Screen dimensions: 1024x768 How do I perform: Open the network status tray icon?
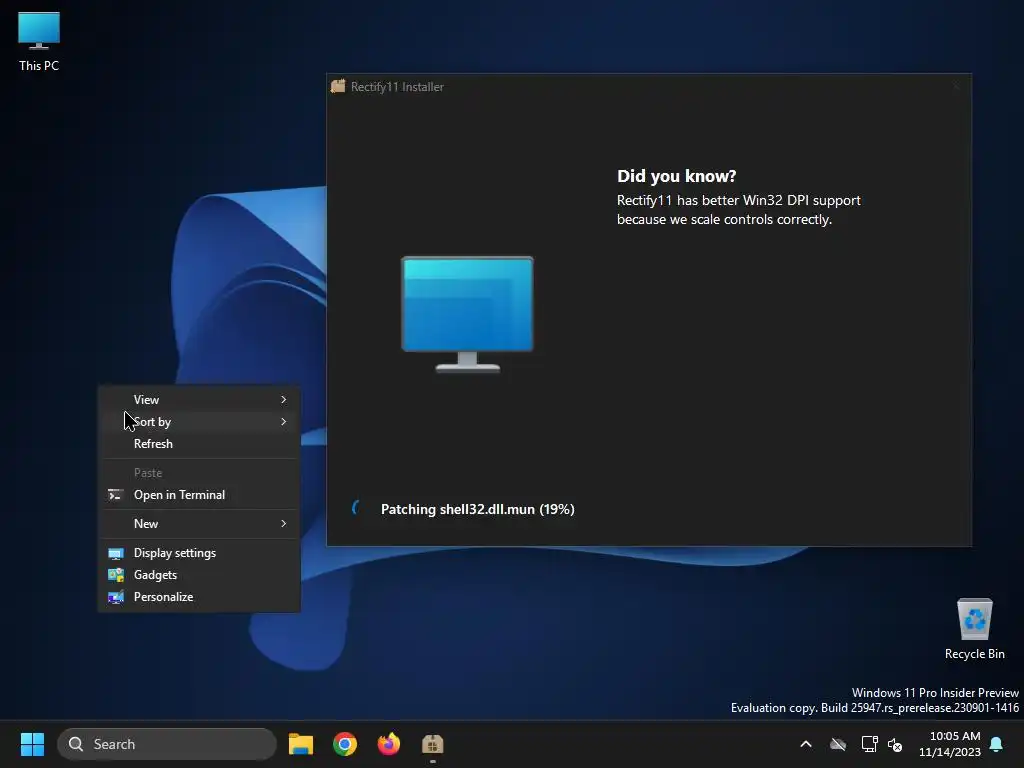[x=869, y=744]
